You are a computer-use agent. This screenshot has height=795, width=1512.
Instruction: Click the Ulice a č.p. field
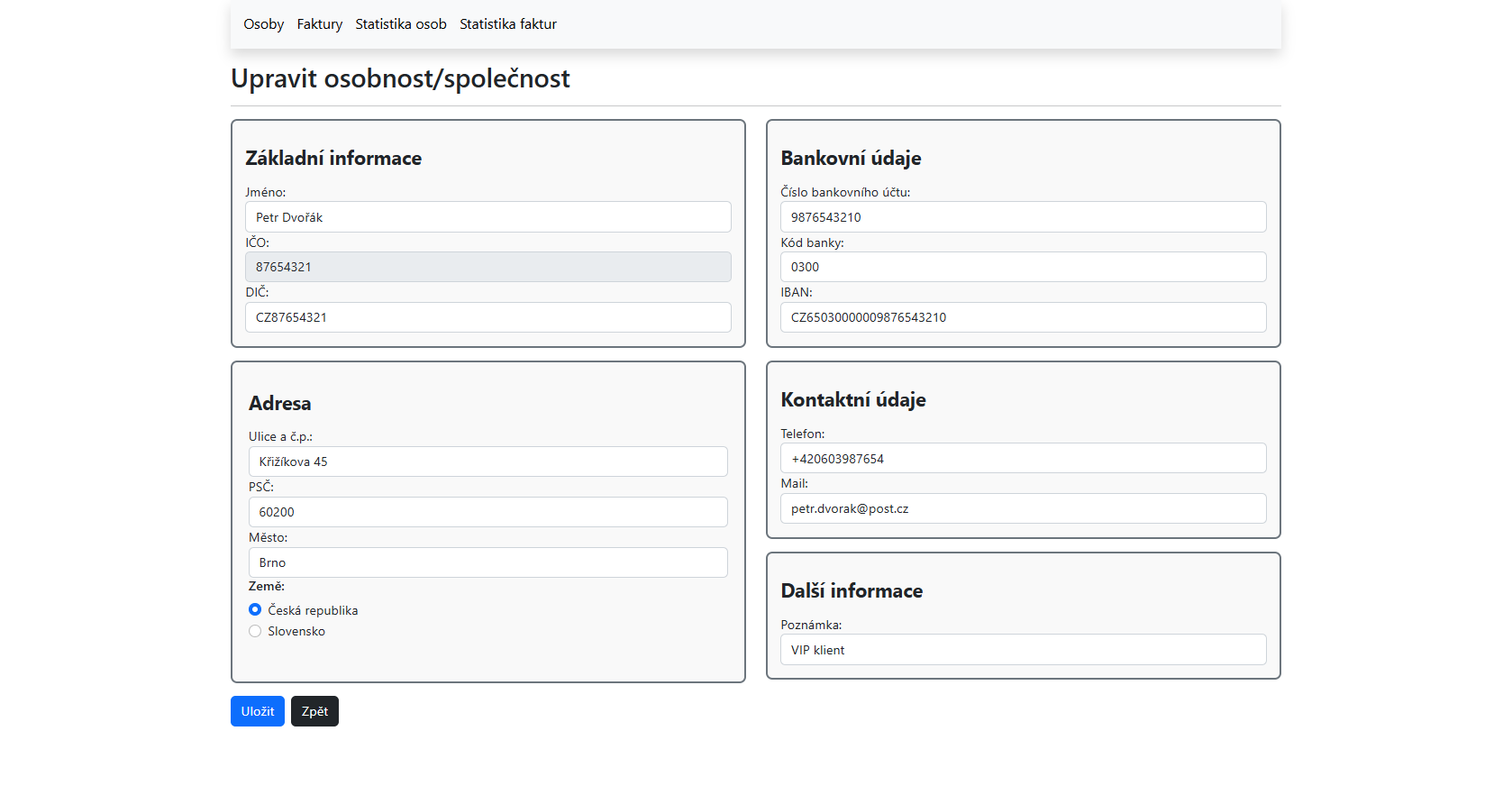[x=487, y=461]
